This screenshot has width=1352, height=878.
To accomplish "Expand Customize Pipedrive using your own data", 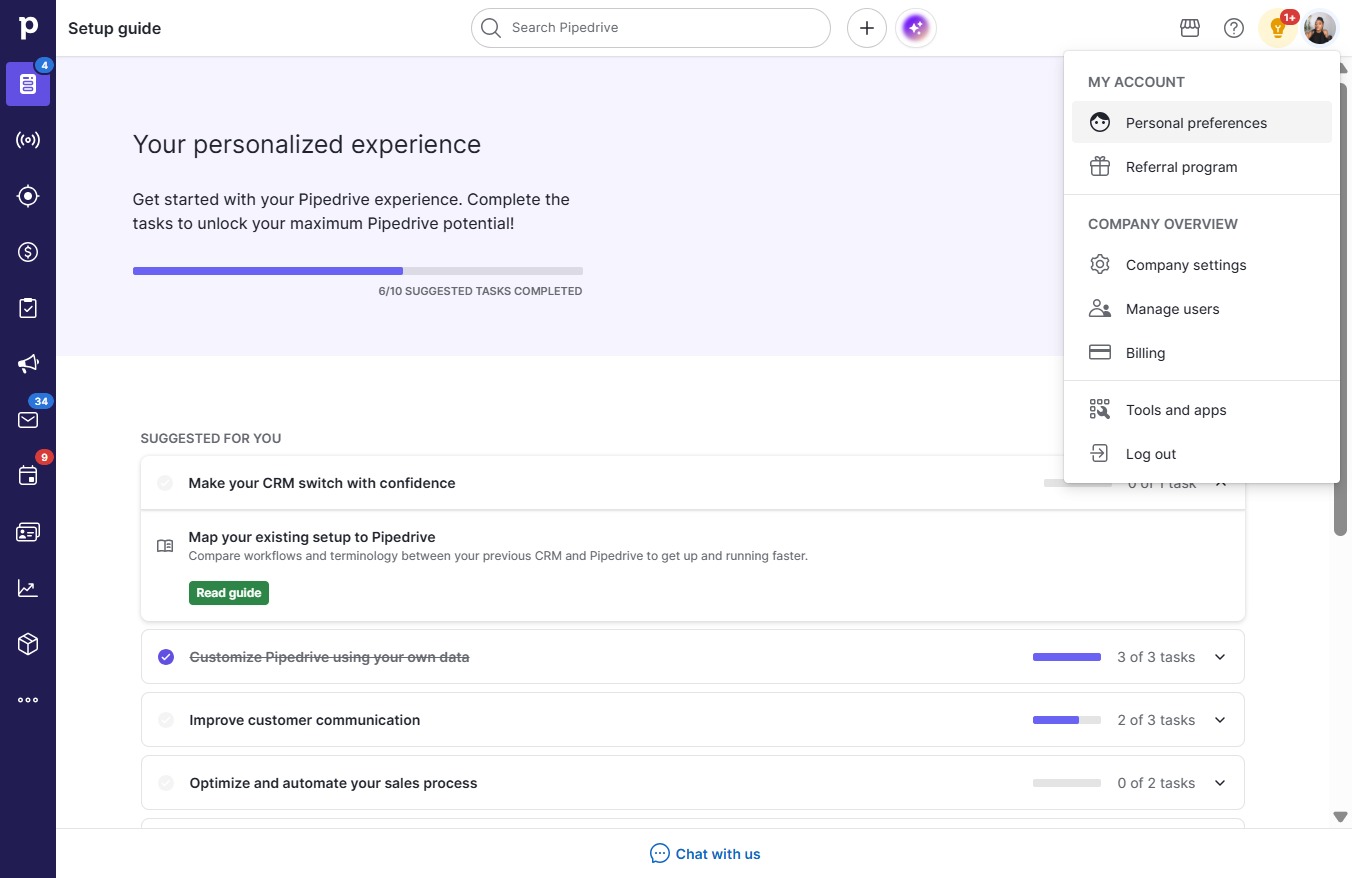I will pos(1220,657).
